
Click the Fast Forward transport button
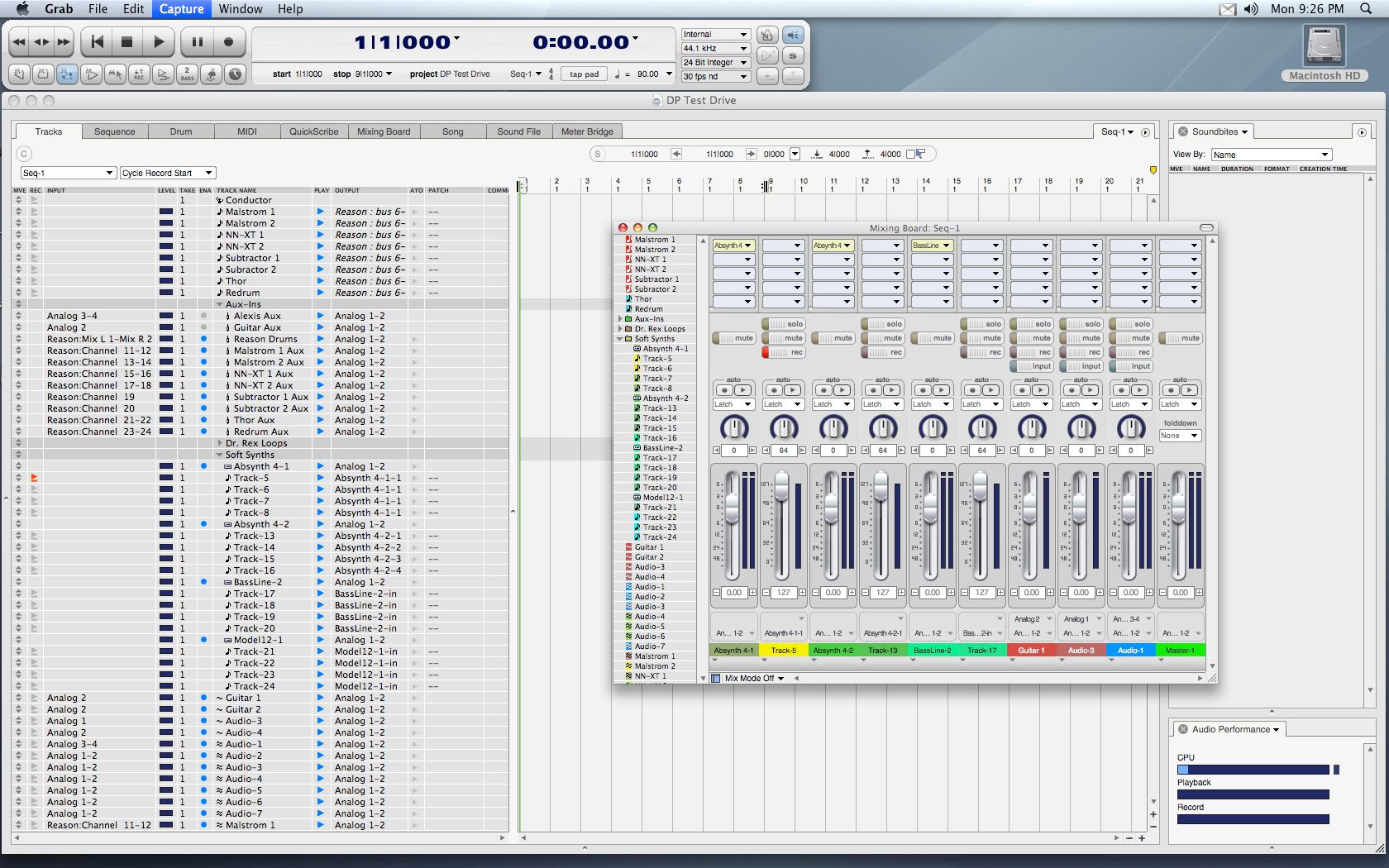pyautogui.click(x=64, y=41)
